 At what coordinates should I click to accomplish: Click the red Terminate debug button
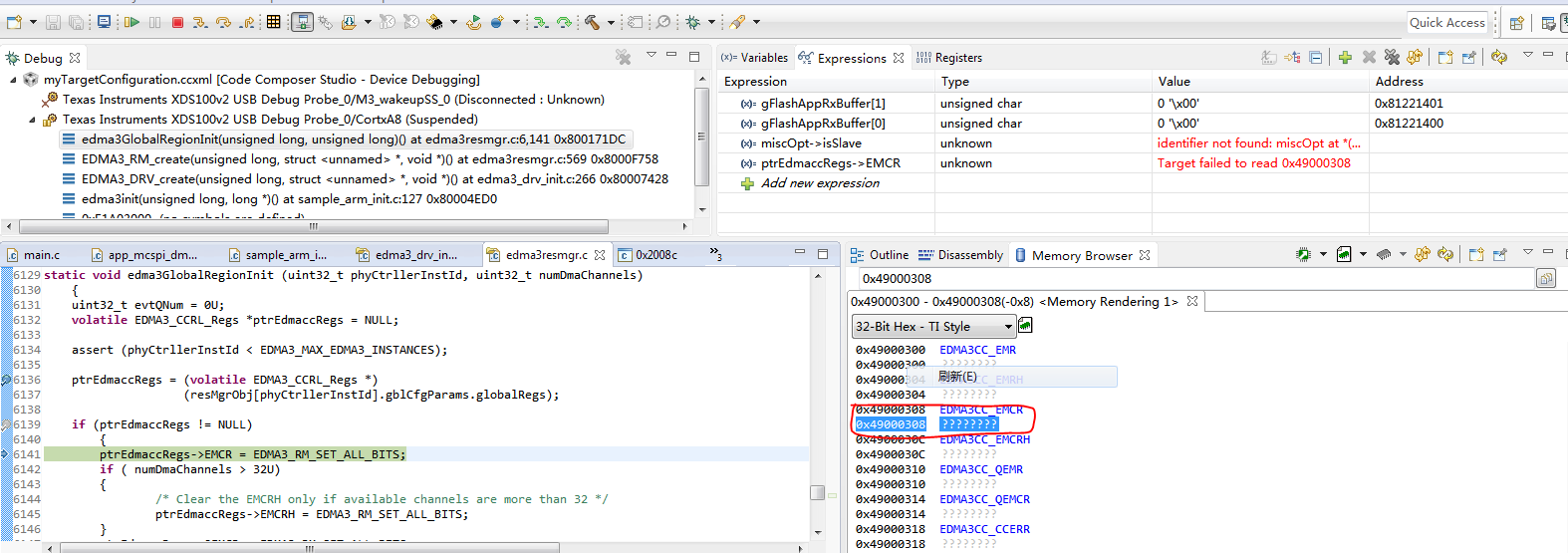(177, 22)
